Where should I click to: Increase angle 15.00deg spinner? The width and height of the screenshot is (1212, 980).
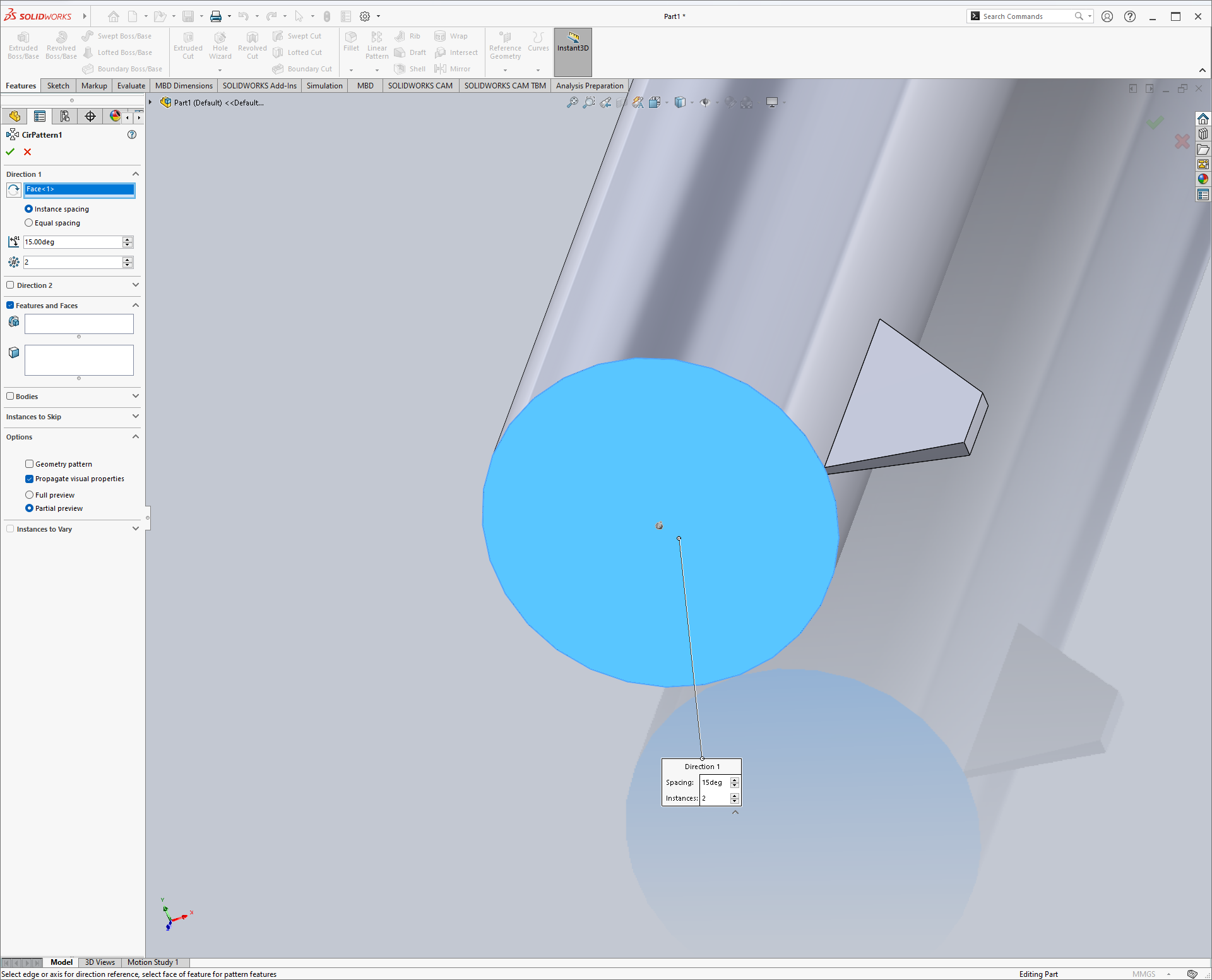[128, 239]
